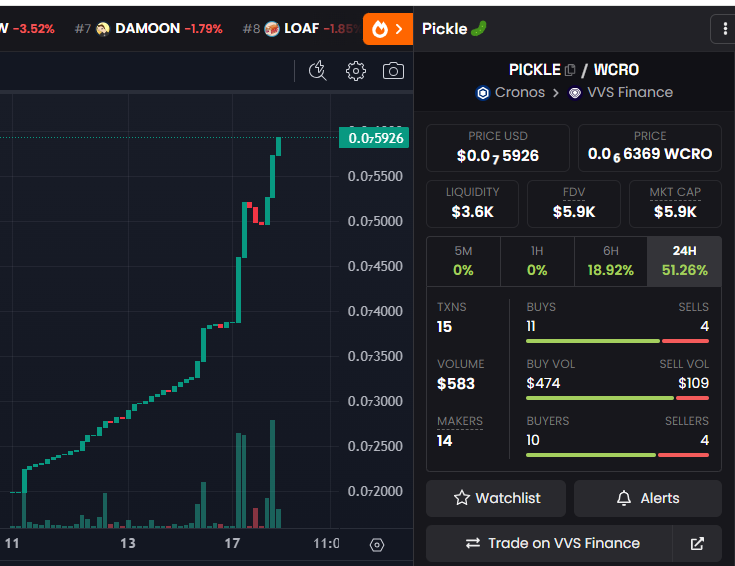735x566 pixels.
Task: Take a chart snapshot with camera icon
Action: (x=393, y=71)
